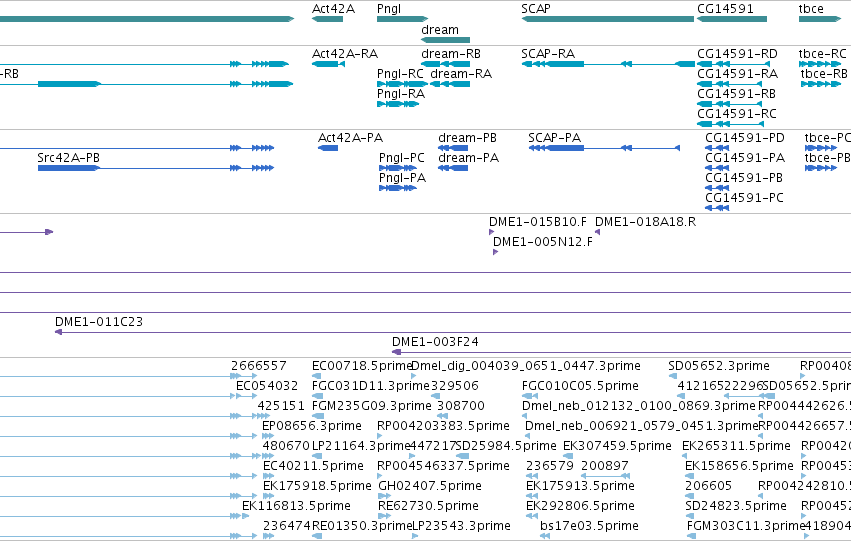
Task: Click the SD05652.3prime EST label
Action: pyautogui.click(x=719, y=366)
